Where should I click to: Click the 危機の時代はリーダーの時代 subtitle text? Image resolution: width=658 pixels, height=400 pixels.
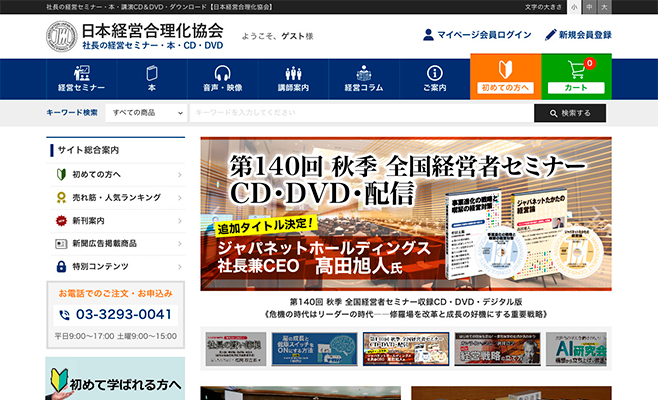[x=406, y=314]
